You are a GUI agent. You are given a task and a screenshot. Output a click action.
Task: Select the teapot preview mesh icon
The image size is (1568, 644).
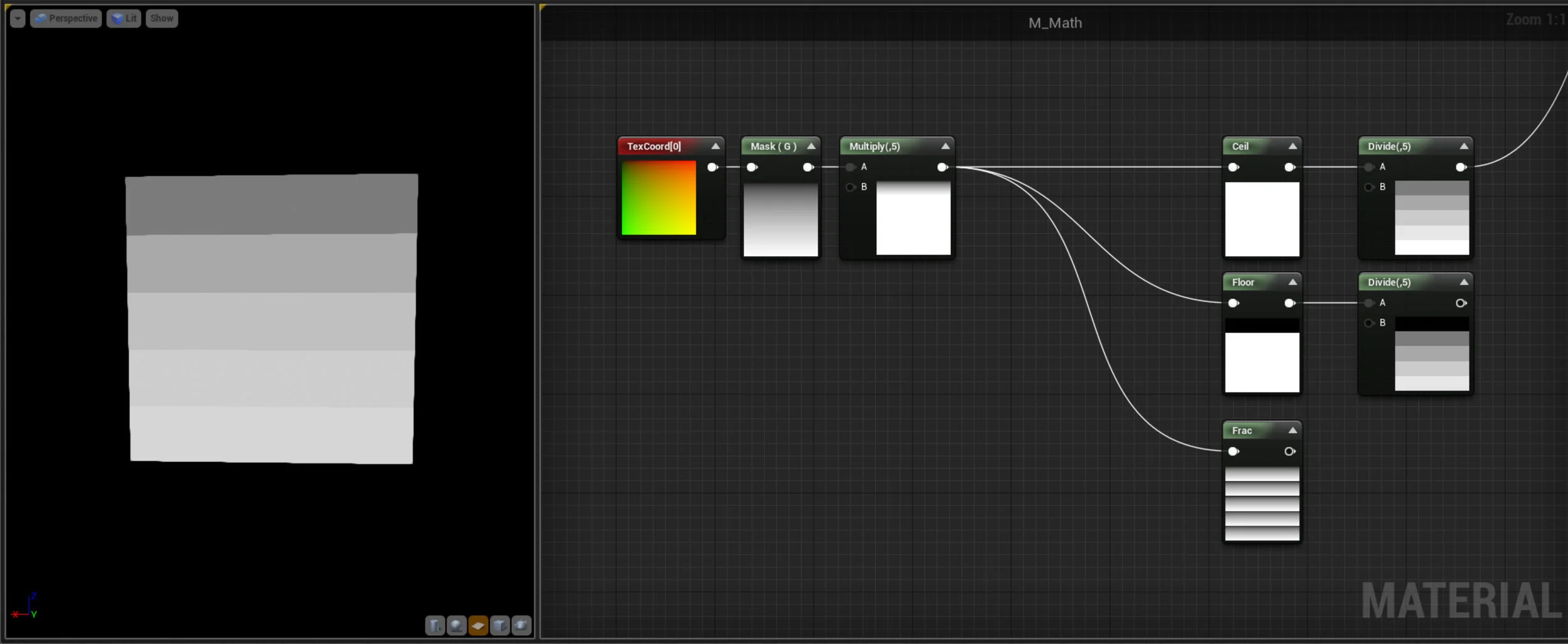(x=521, y=625)
